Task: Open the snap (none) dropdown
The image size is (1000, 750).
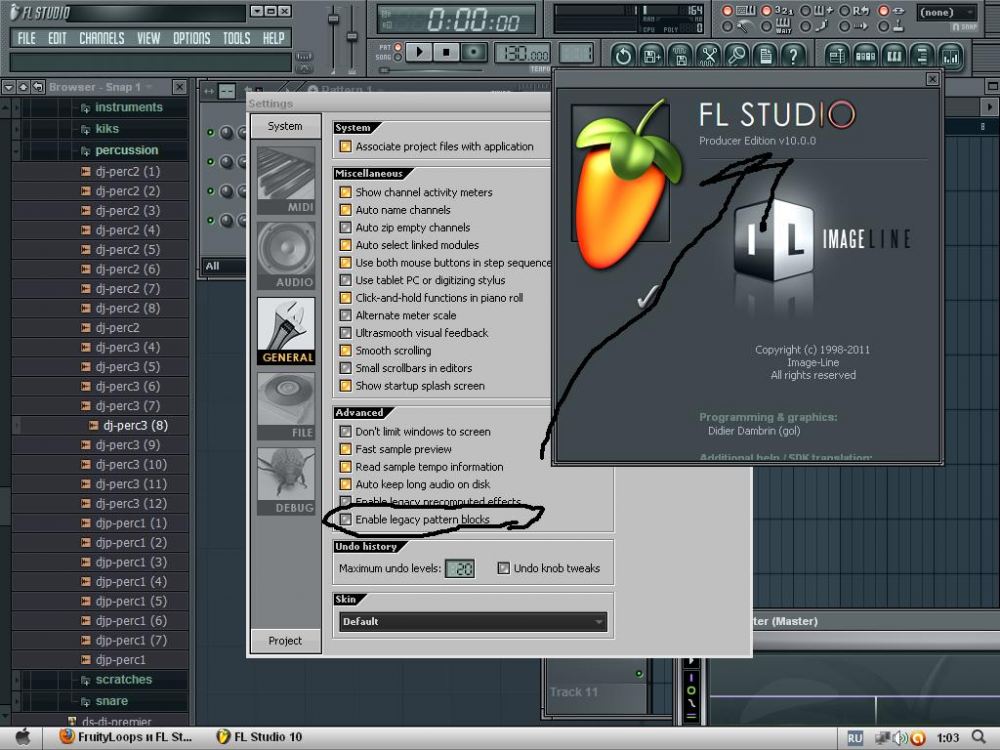Action: 947,12
